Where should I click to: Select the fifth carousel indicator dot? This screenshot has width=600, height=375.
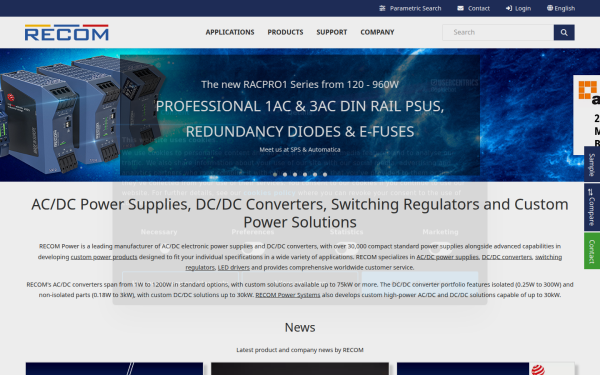coord(315,174)
